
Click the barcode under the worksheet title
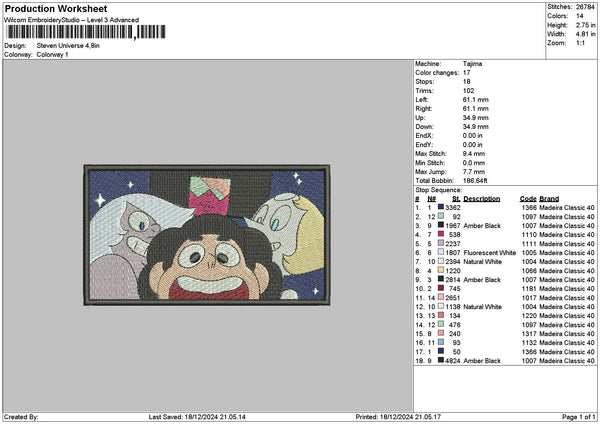click(x=86, y=32)
